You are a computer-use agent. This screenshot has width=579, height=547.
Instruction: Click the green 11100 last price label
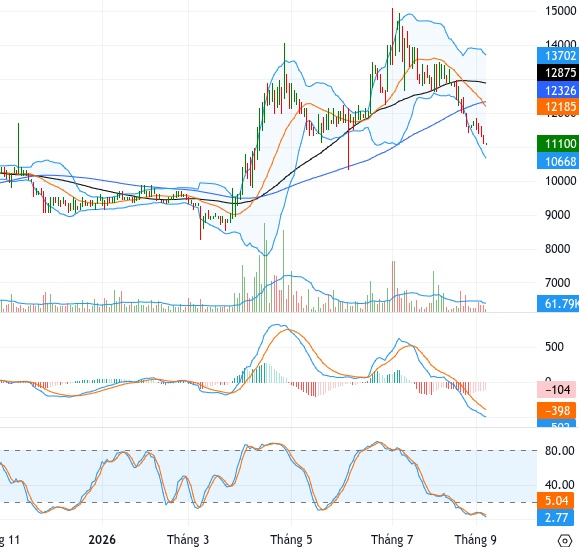pyautogui.click(x=558, y=143)
